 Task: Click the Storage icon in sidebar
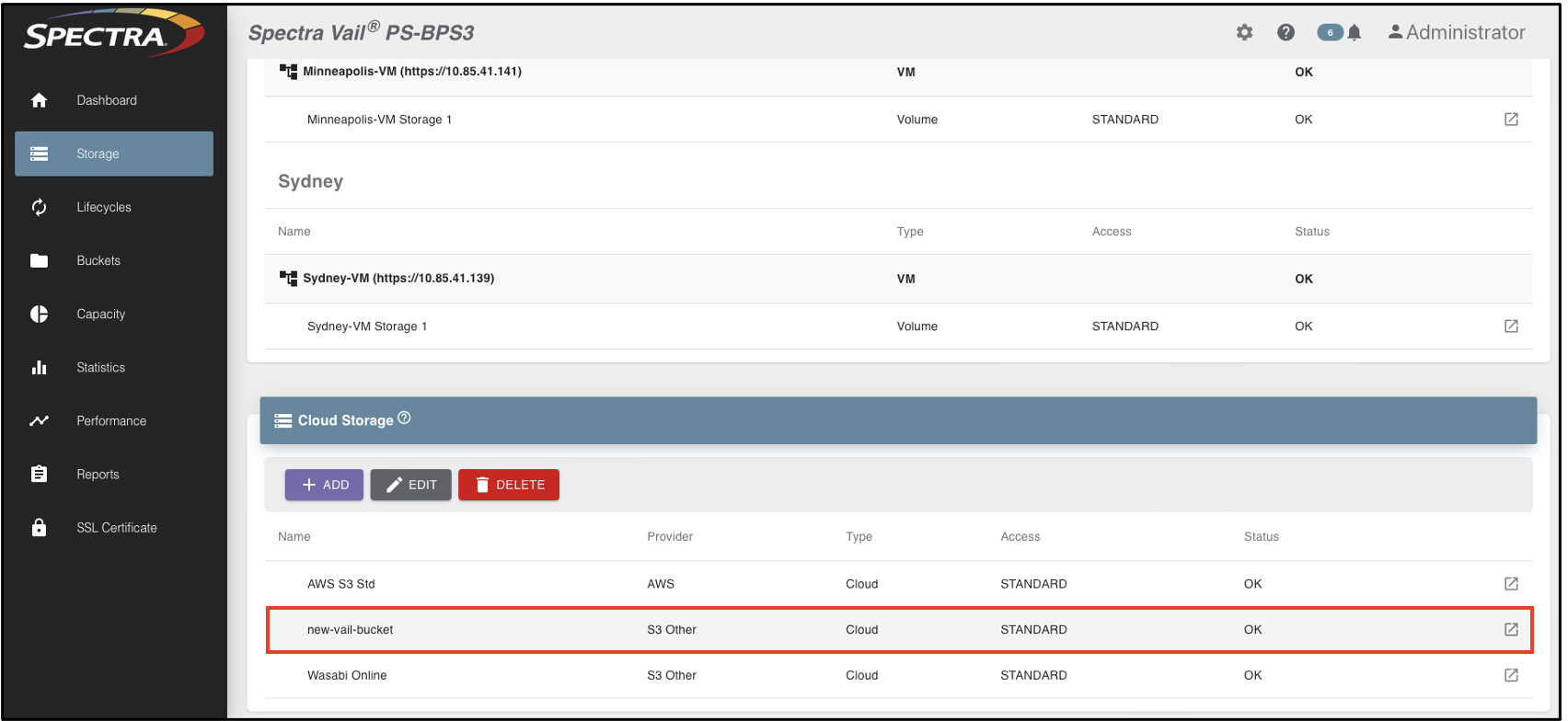[39, 154]
